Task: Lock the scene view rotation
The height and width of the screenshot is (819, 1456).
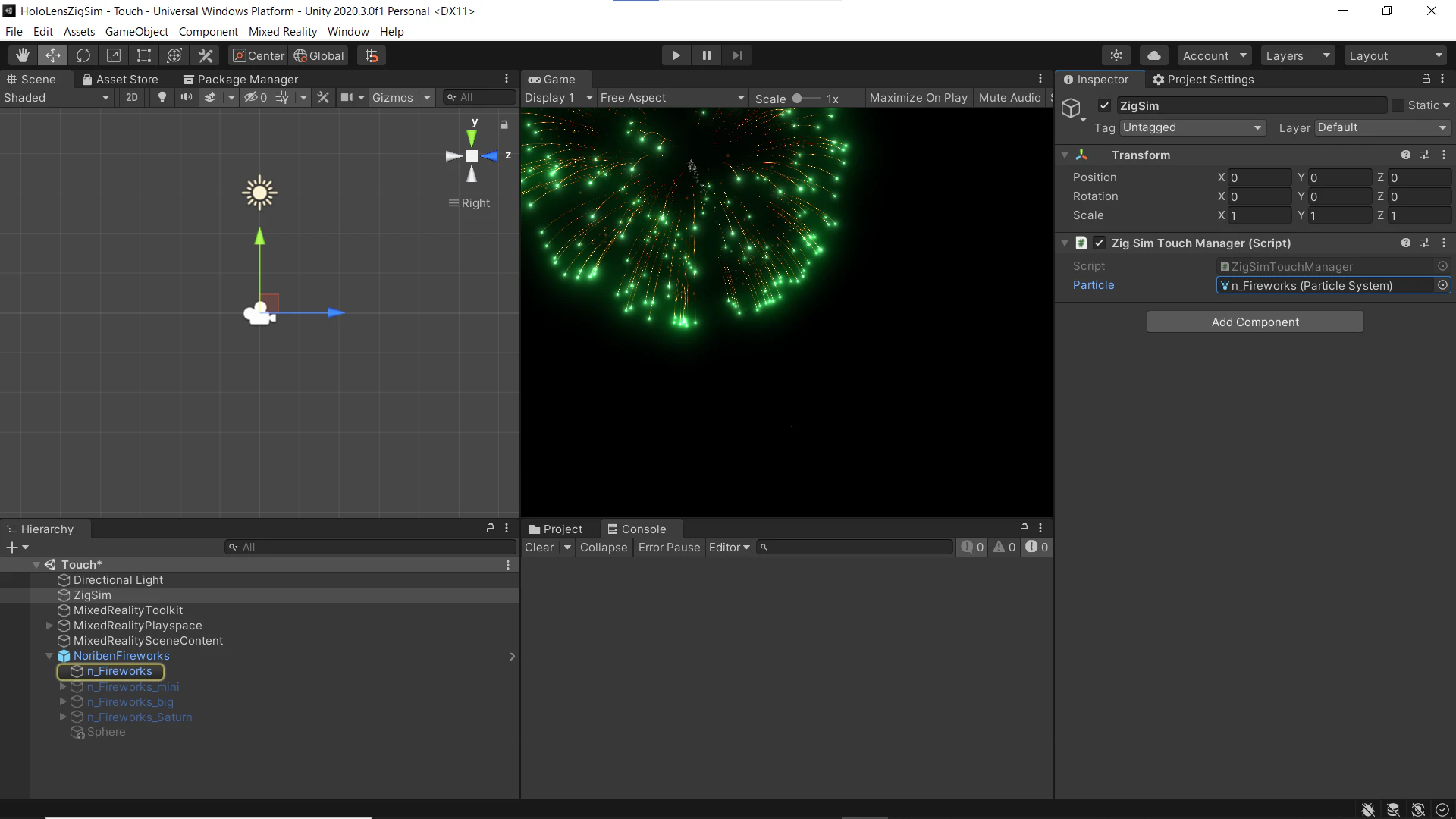Action: [x=504, y=124]
